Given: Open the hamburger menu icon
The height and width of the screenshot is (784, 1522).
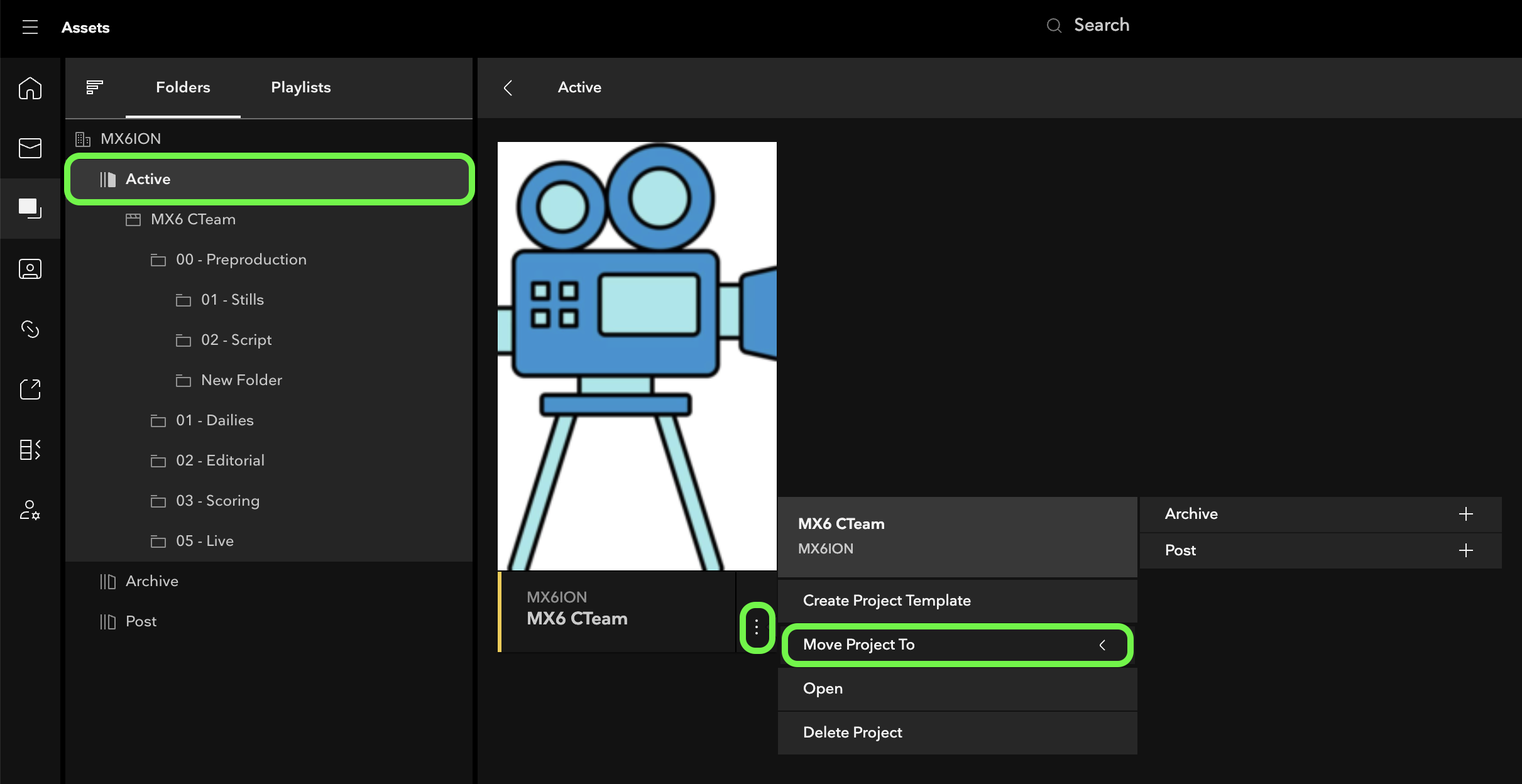Looking at the screenshot, I should pos(30,27).
